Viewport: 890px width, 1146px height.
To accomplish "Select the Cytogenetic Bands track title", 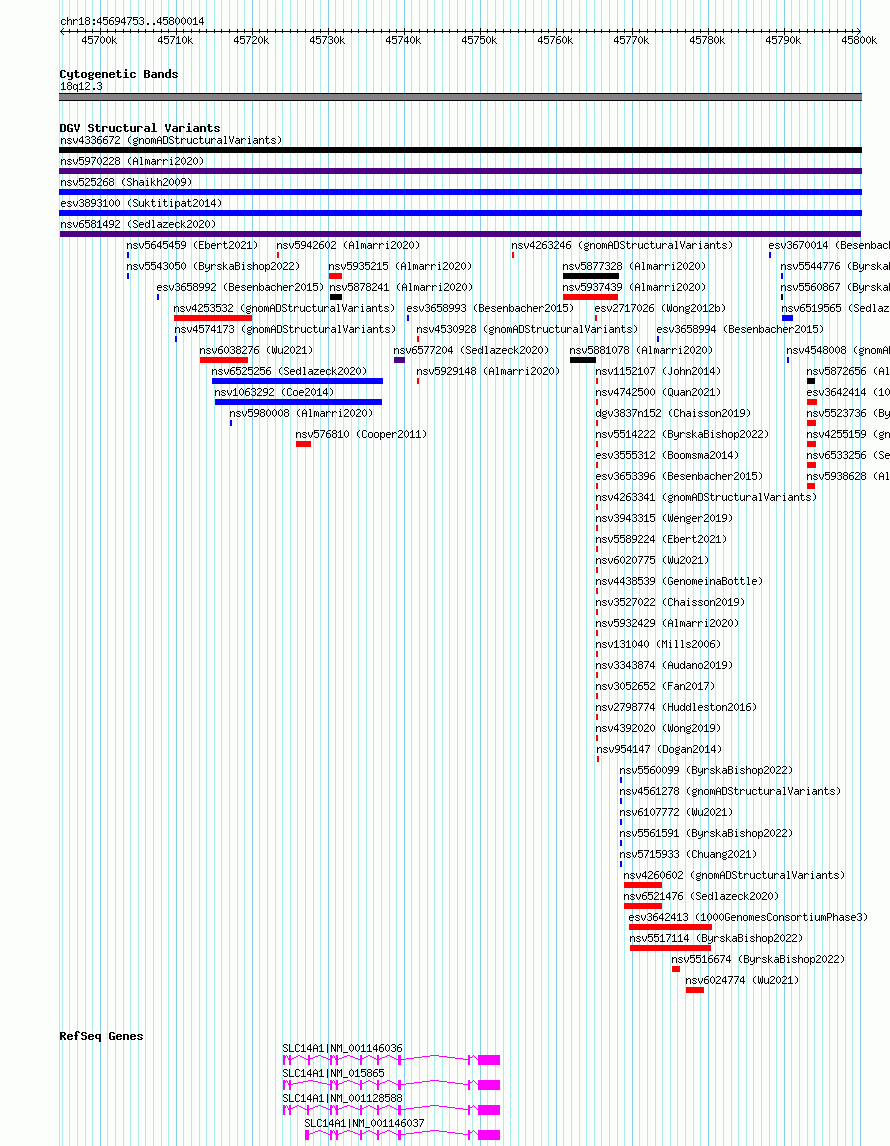I will [118, 74].
